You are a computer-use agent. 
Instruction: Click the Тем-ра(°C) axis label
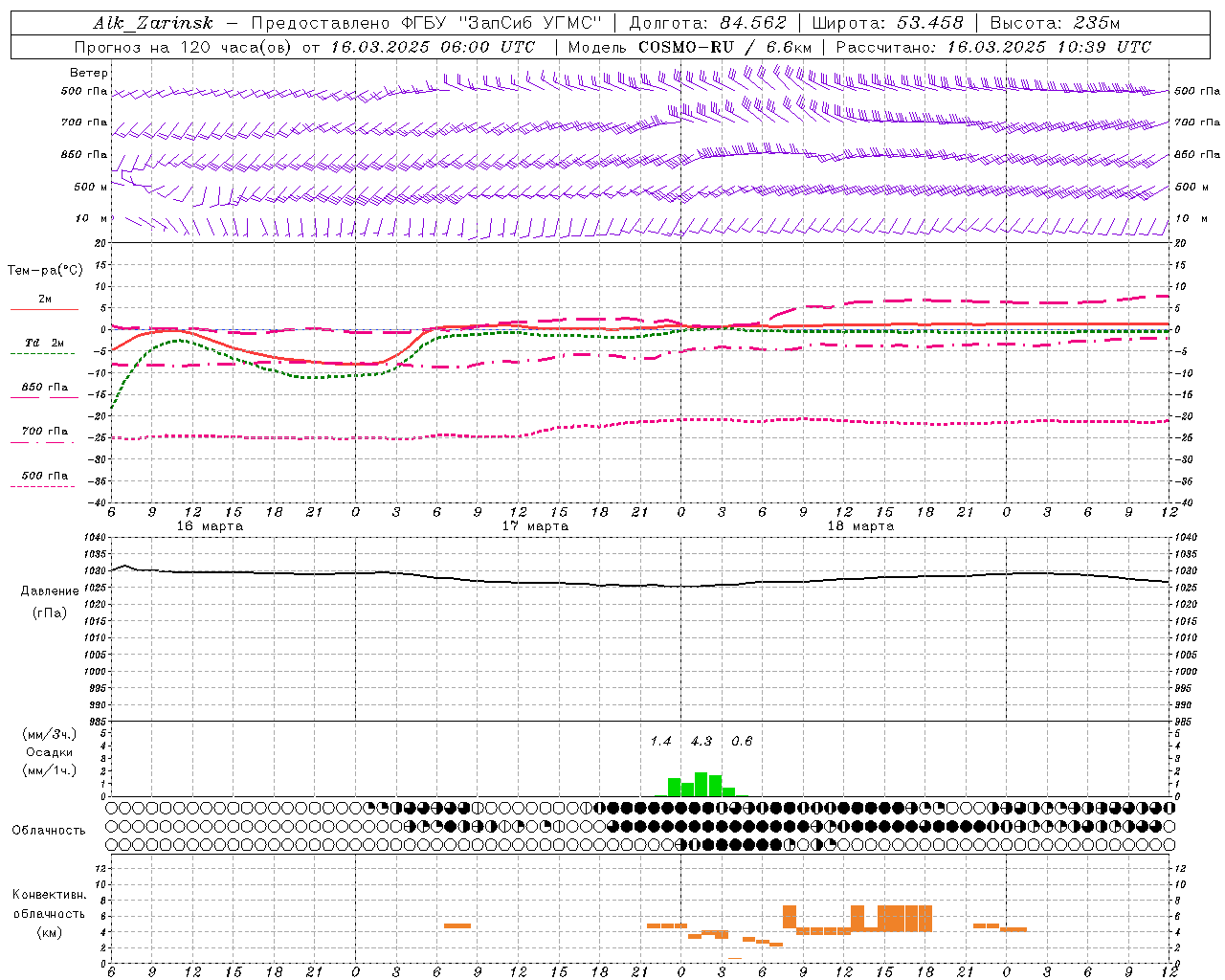(x=45, y=271)
